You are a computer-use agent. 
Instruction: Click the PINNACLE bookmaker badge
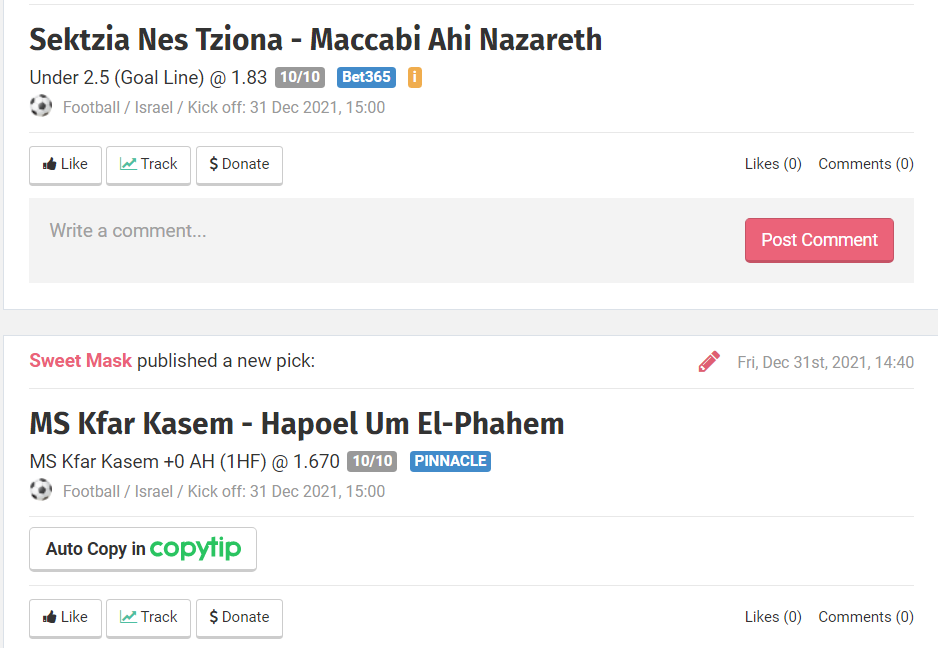point(450,461)
